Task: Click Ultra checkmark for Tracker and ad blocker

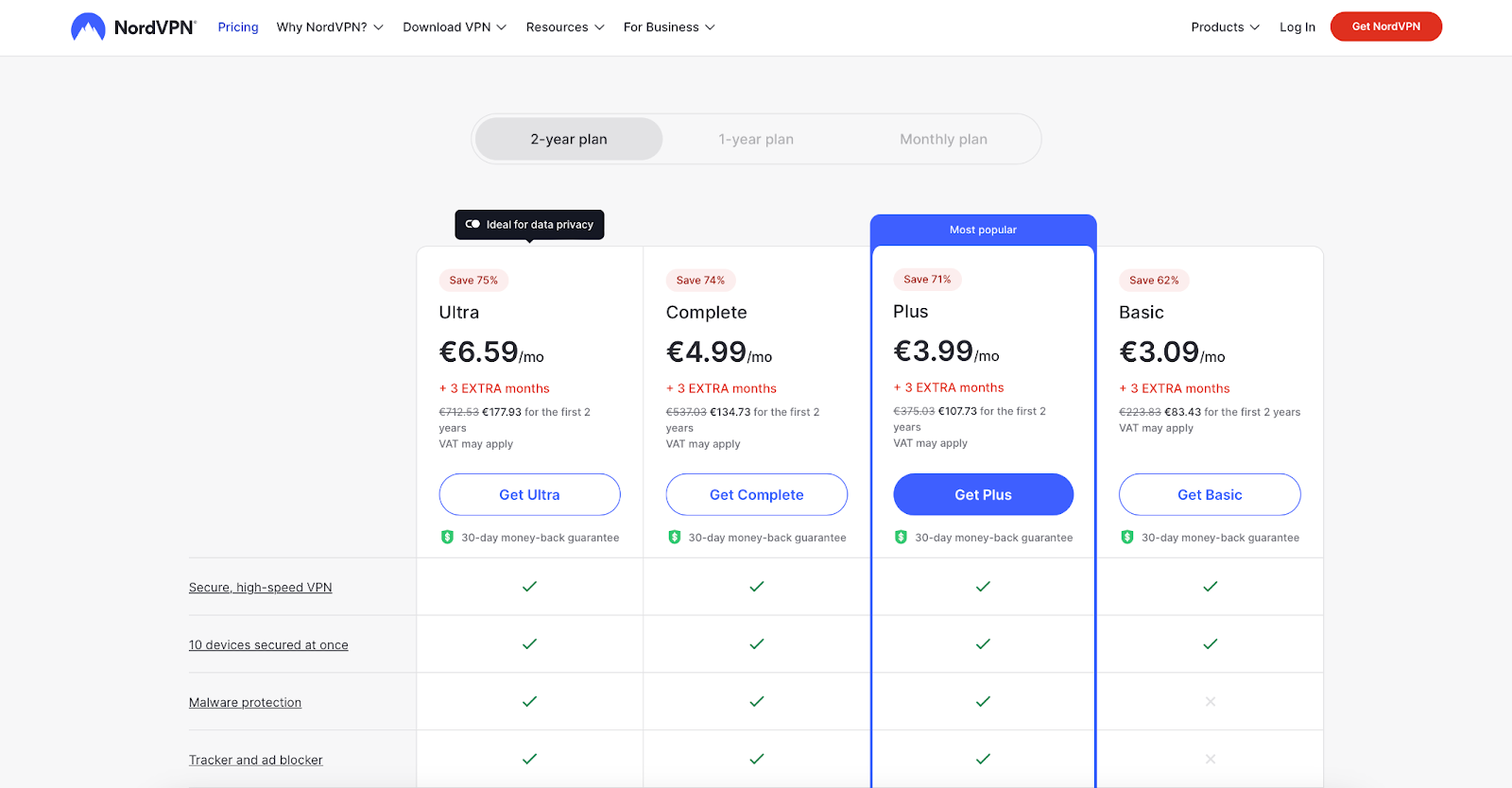Action: coord(529,760)
